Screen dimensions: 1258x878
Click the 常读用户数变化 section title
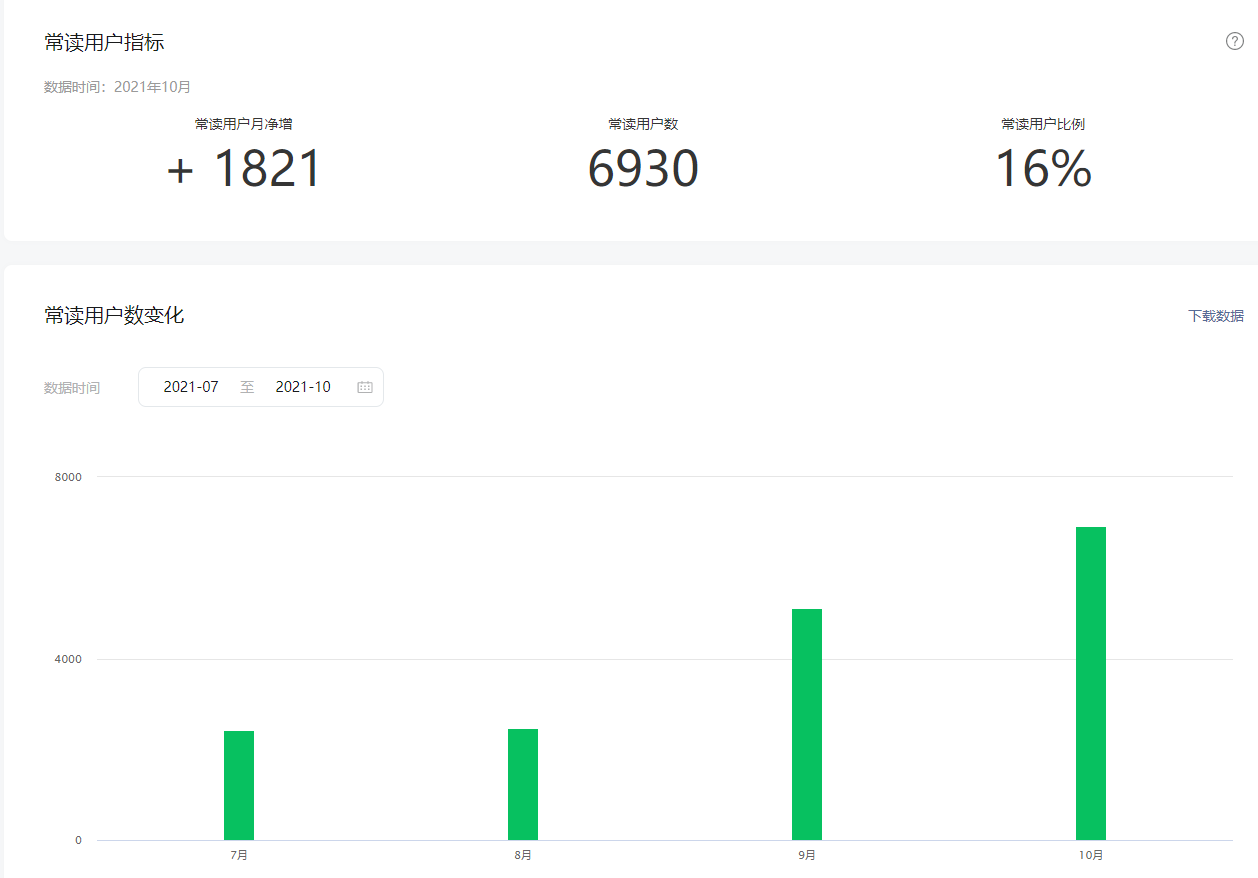click(114, 316)
